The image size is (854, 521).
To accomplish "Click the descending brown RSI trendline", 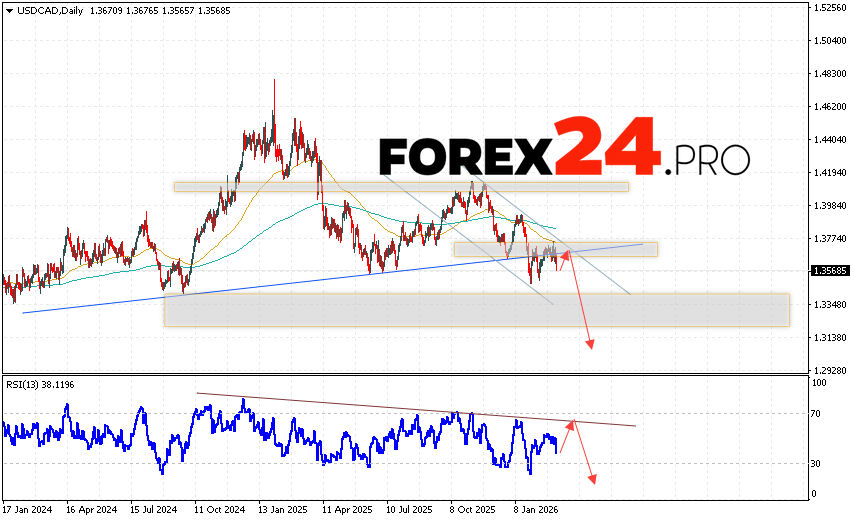I will click(x=400, y=408).
